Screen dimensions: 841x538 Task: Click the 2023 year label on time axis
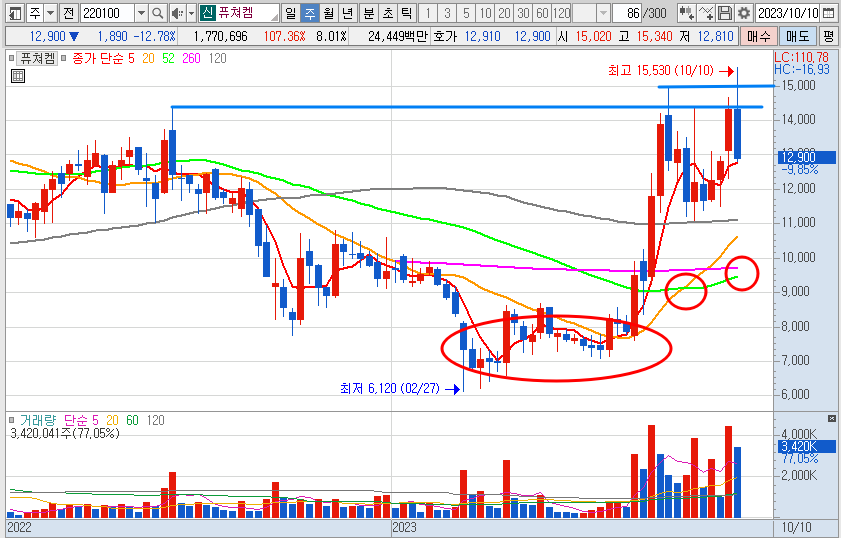(404, 527)
